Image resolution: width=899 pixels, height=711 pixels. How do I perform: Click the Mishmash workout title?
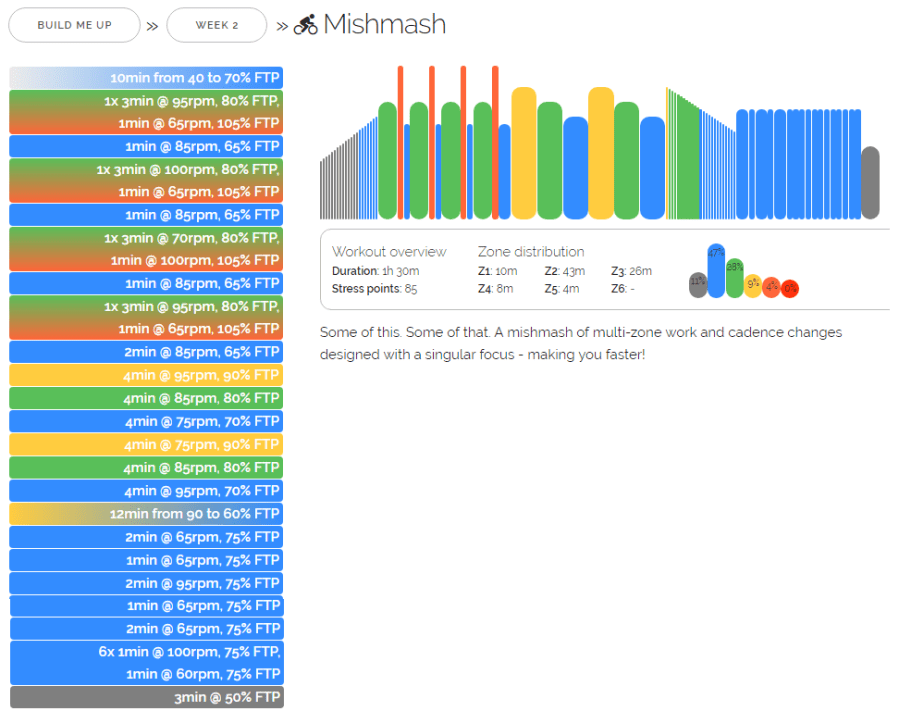click(385, 25)
